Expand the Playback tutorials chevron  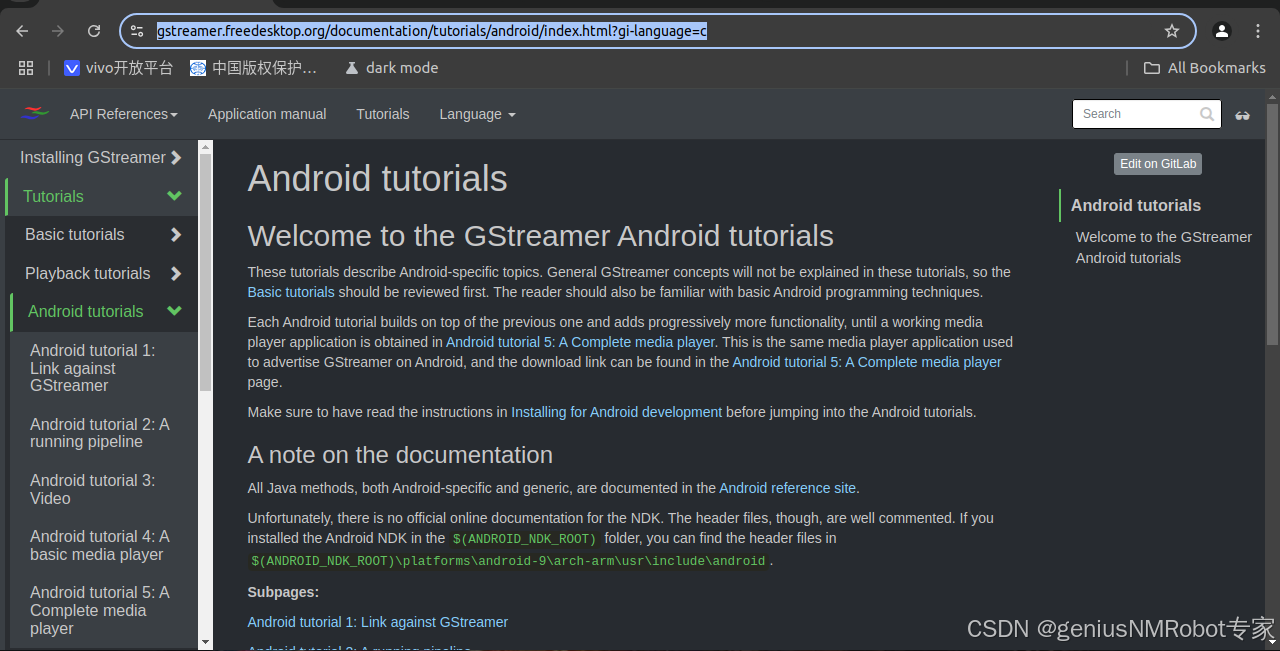pyautogui.click(x=176, y=273)
